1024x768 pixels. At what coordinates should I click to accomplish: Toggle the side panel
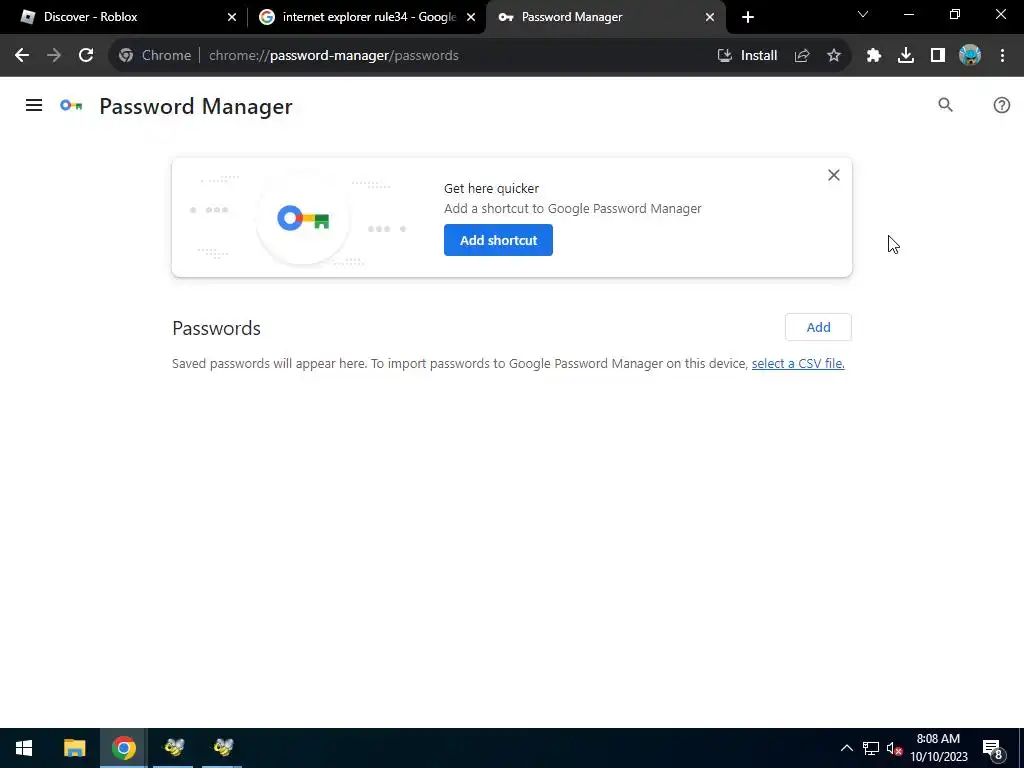[937, 56]
